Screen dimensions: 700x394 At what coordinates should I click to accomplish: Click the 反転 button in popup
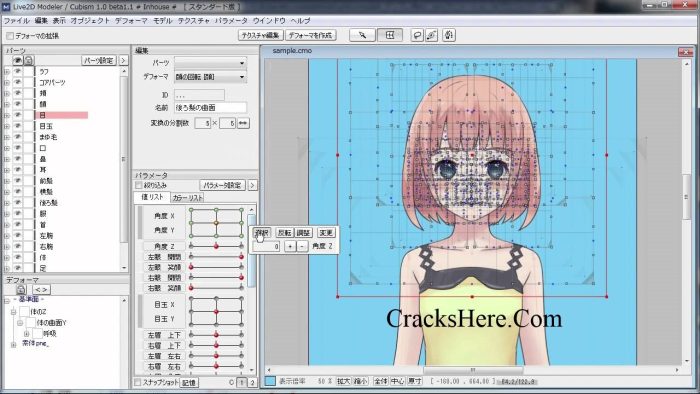284,232
